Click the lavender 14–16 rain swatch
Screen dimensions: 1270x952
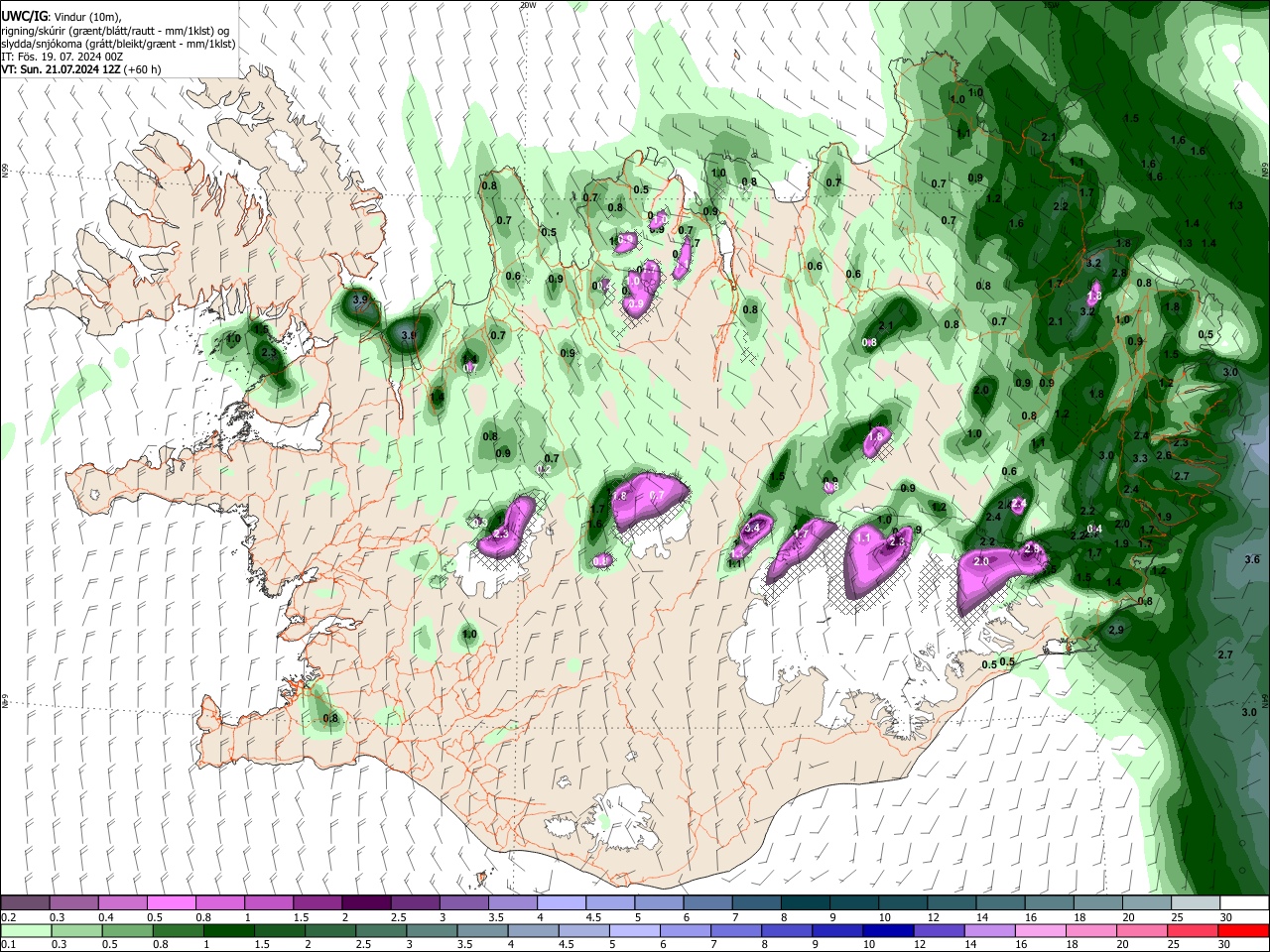(x=989, y=931)
